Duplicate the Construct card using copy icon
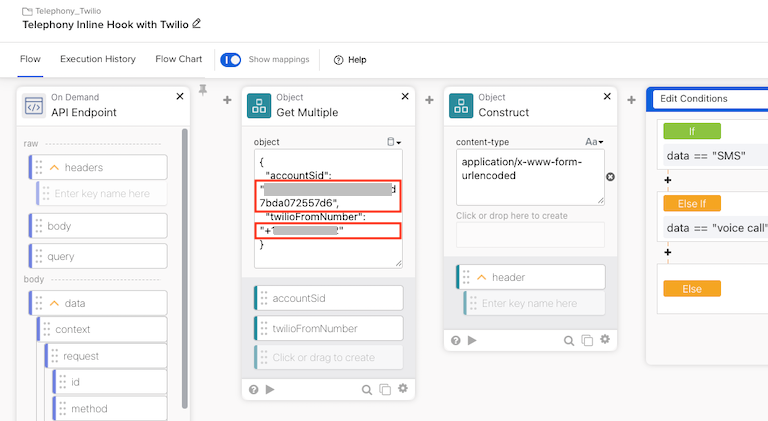Viewport: 768px width, 421px height. [x=586, y=340]
